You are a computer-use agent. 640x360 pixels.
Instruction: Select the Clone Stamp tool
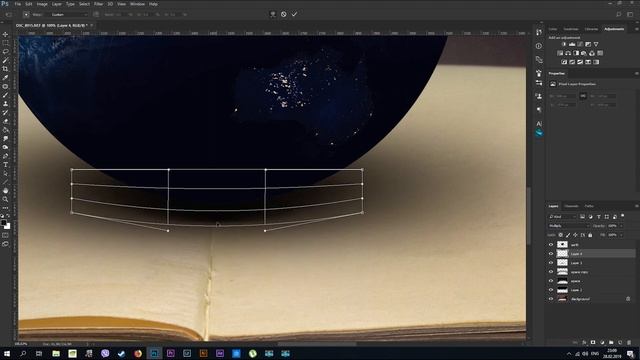pyautogui.click(x=5, y=104)
